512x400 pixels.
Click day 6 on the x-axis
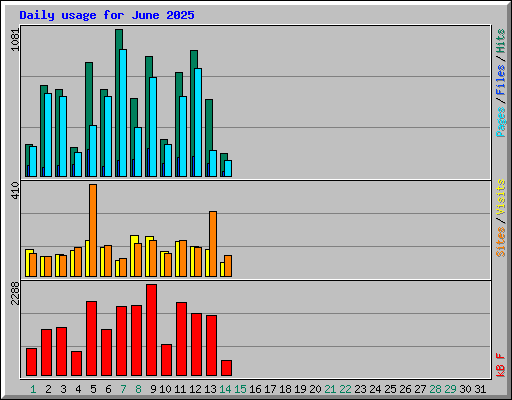point(108,389)
